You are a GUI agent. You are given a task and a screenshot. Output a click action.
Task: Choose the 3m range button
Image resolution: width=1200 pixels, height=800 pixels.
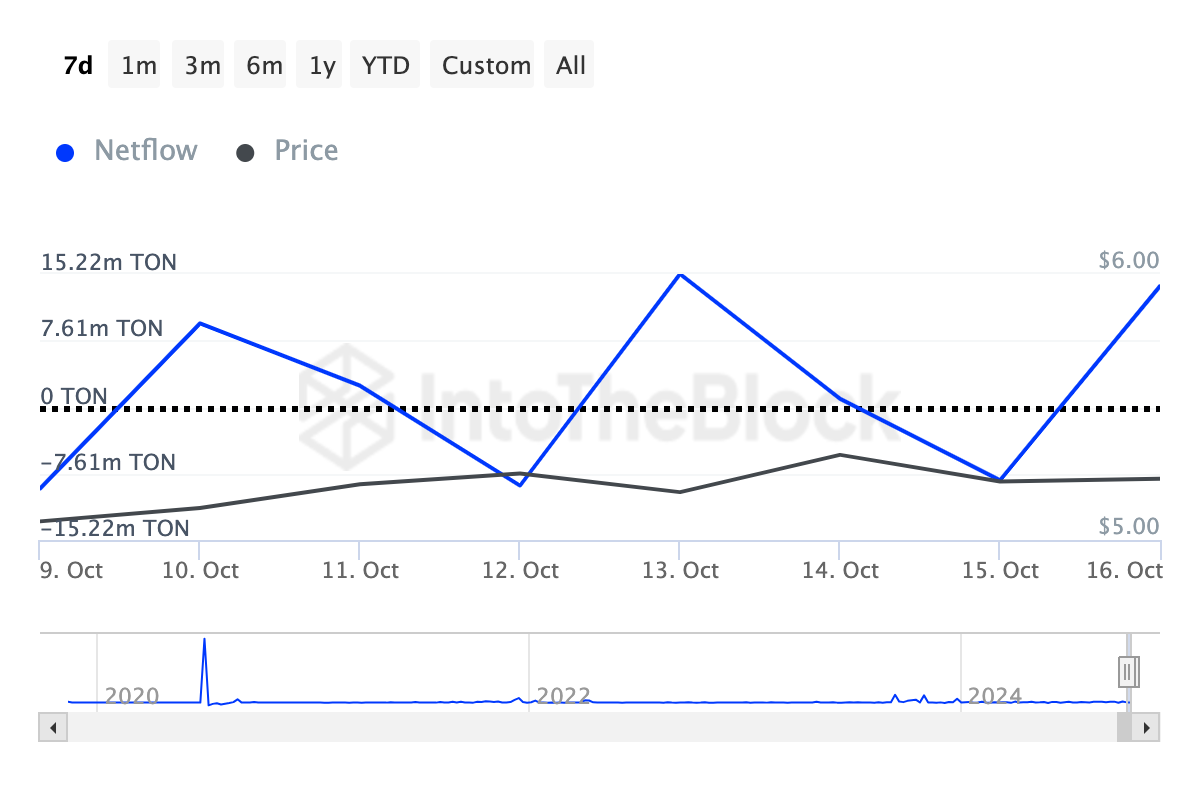pyautogui.click(x=202, y=65)
